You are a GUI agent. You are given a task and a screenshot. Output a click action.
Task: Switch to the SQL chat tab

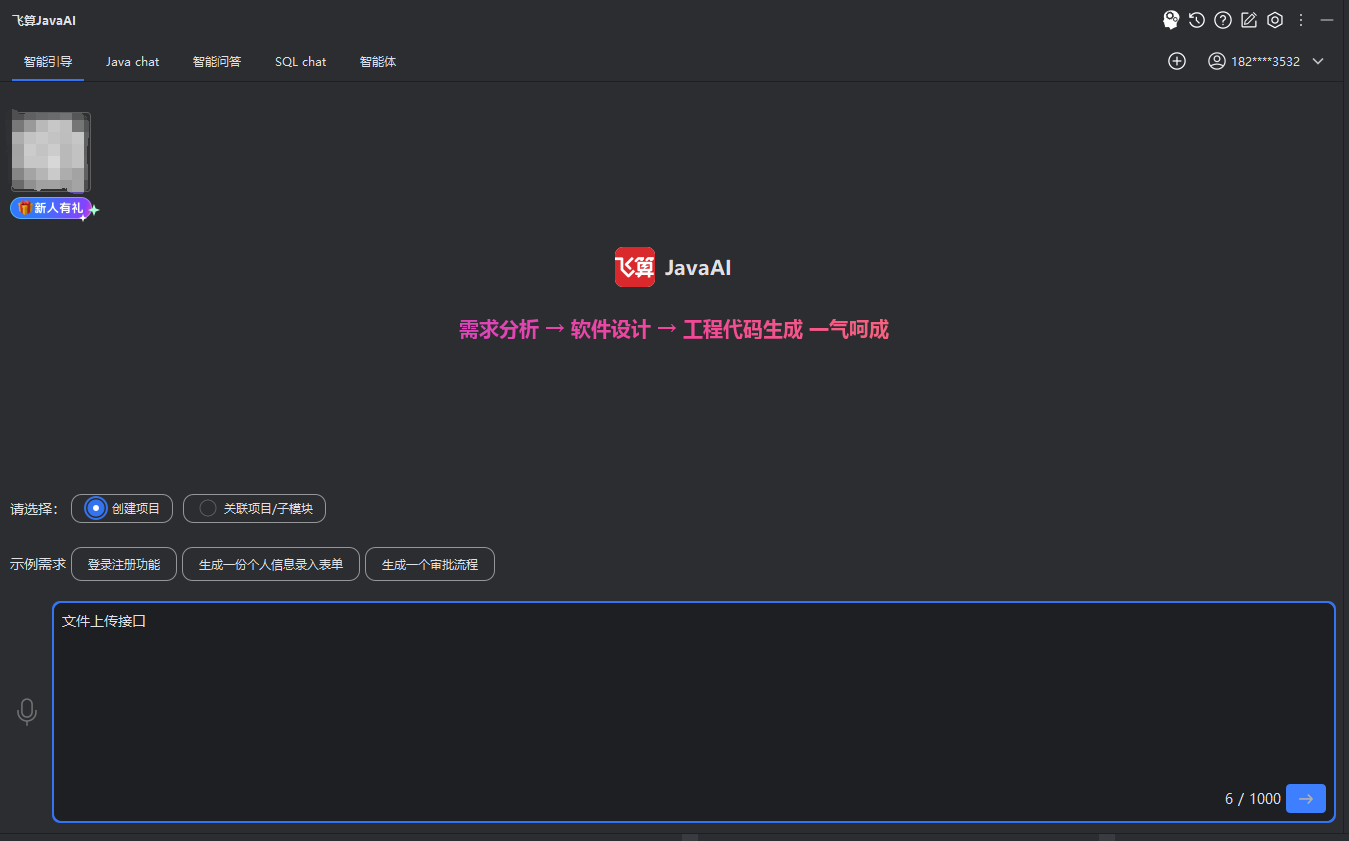coord(301,61)
